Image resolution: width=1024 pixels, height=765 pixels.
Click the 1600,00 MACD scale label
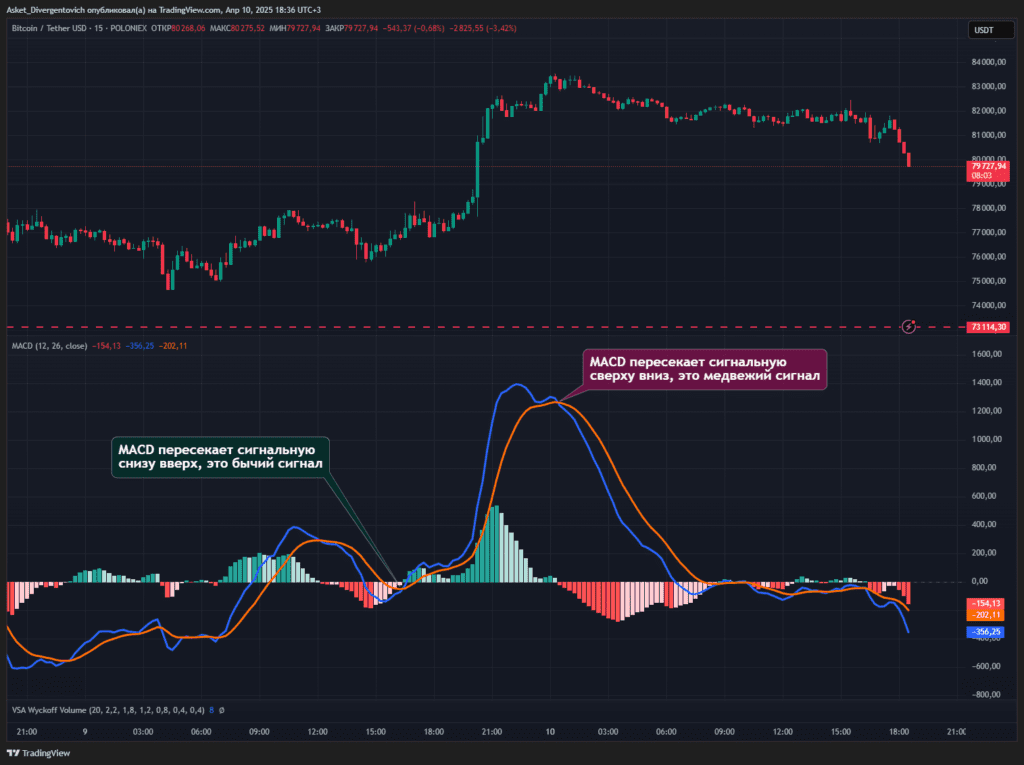(987, 354)
